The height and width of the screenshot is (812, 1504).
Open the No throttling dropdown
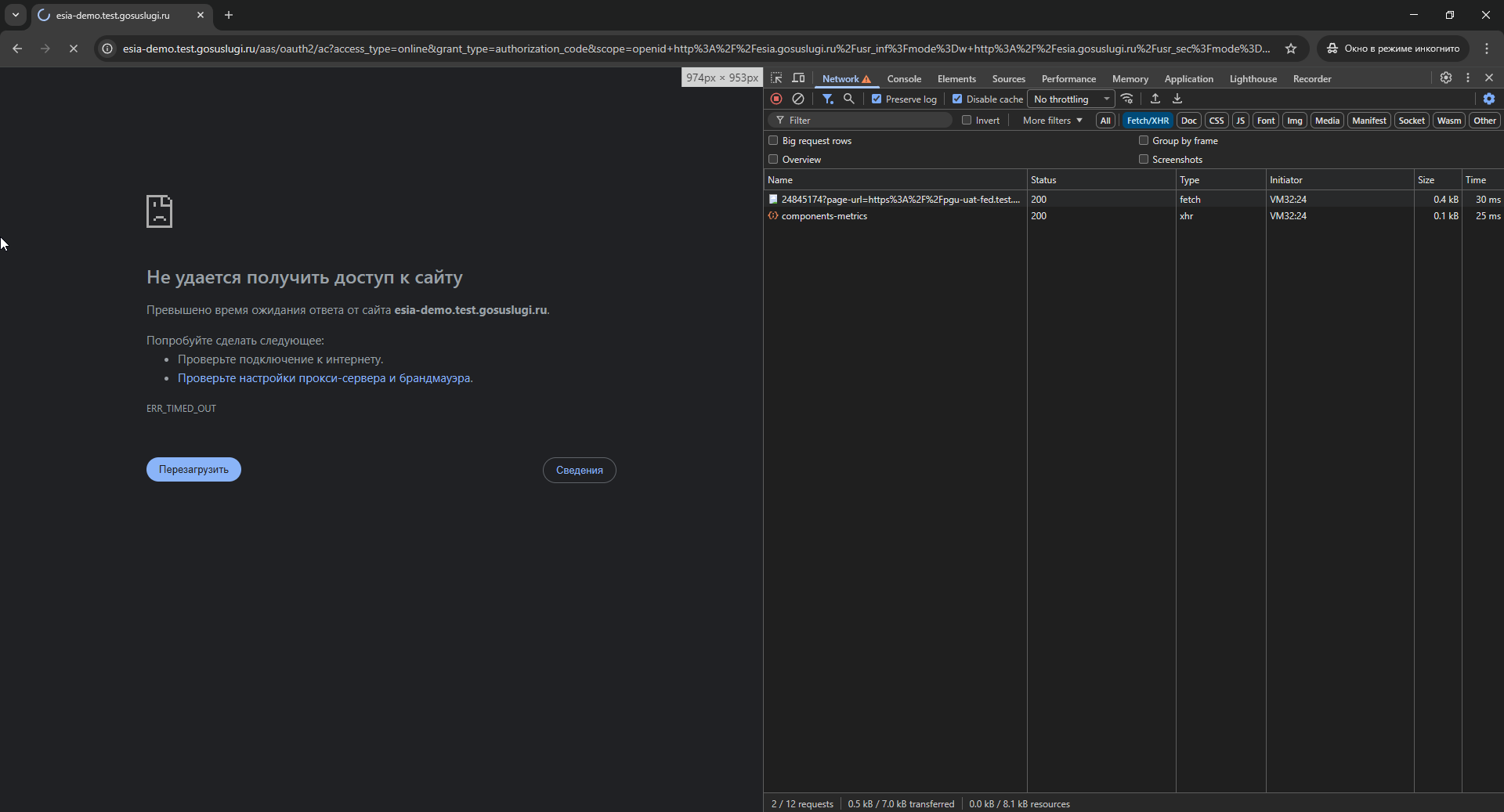[x=1071, y=99]
